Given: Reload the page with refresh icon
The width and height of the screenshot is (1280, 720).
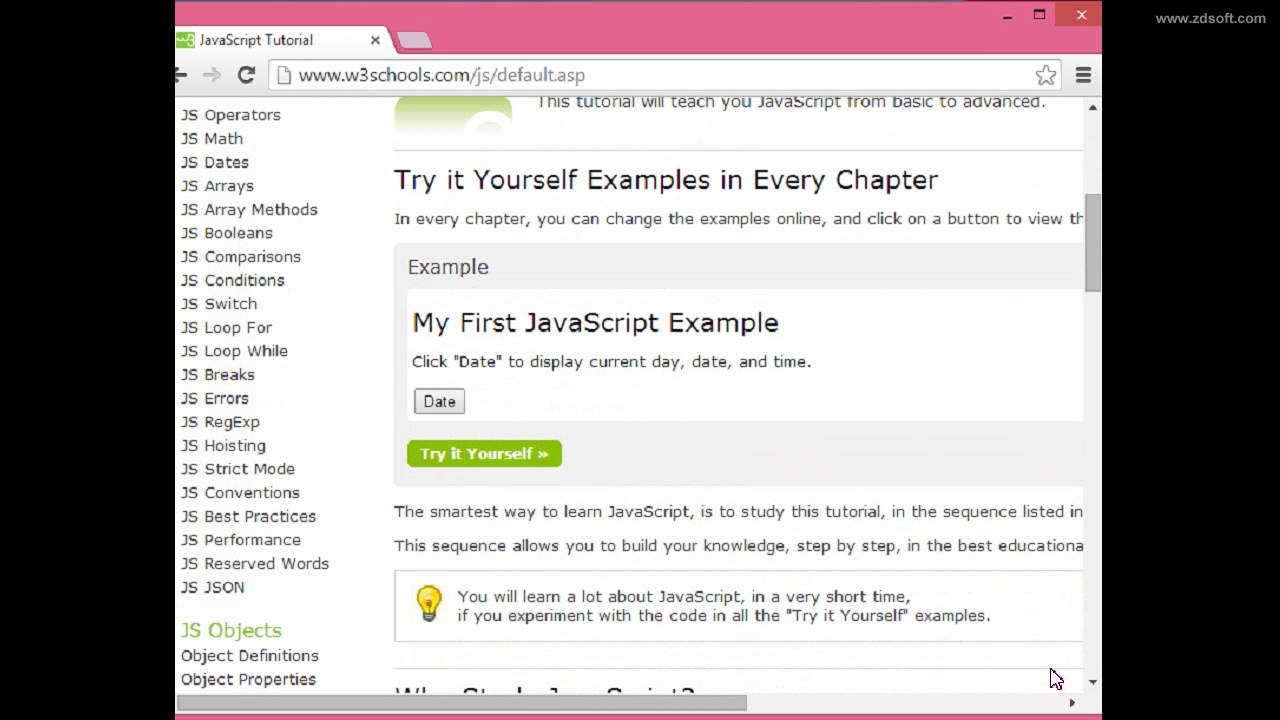Looking at the screenshot, I should [x=246, y=75].
